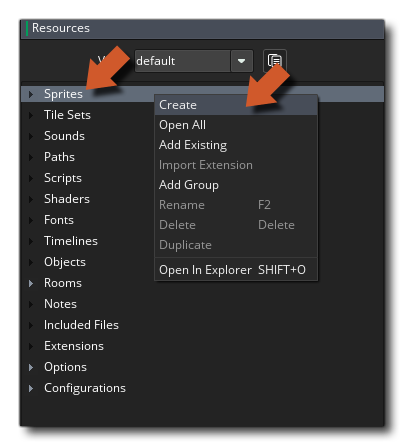Viewport: 404px width, 446px height.
Task: Select the Fonts resource folder
Action: pyautogui.click(x=59, y=220)
